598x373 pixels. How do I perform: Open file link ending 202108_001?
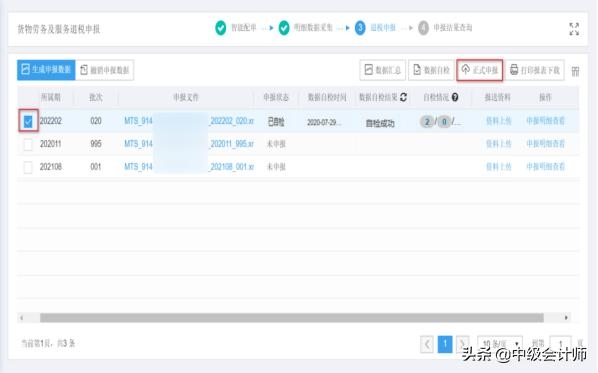click(189, 167)
